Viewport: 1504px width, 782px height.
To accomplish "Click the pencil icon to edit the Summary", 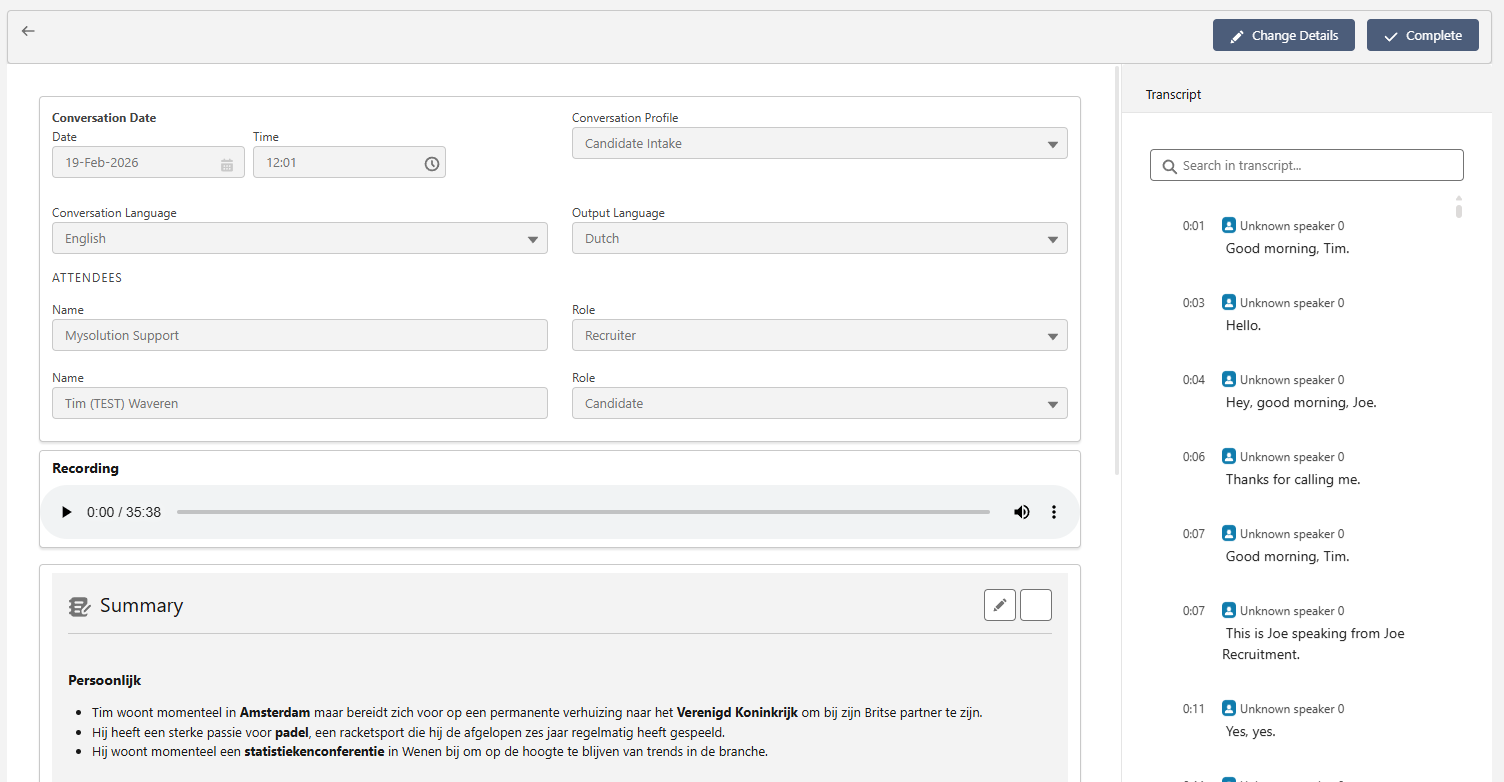I will (999, 604).
